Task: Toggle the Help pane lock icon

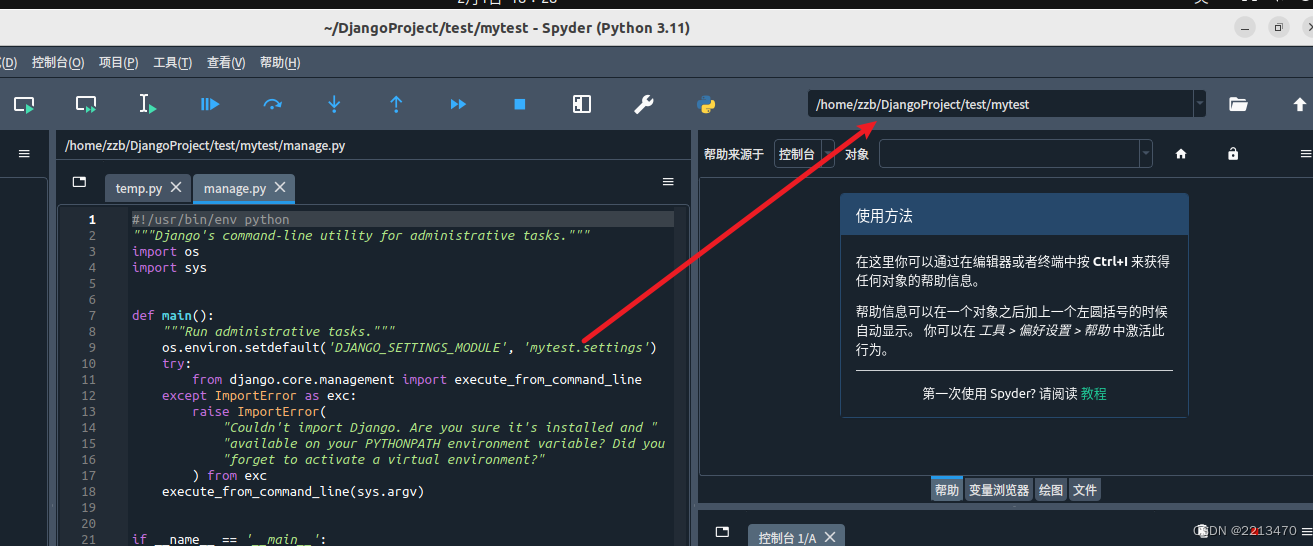Action: (x=1233, y=154)
